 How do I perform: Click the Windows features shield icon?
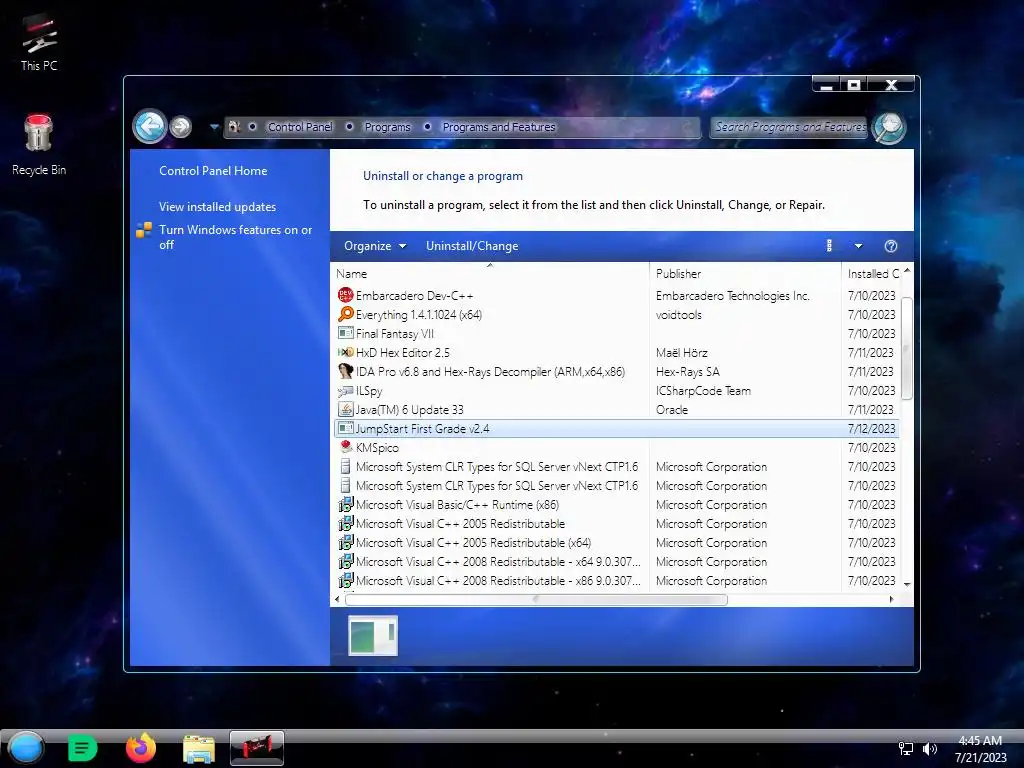click(x=144, y=230)
